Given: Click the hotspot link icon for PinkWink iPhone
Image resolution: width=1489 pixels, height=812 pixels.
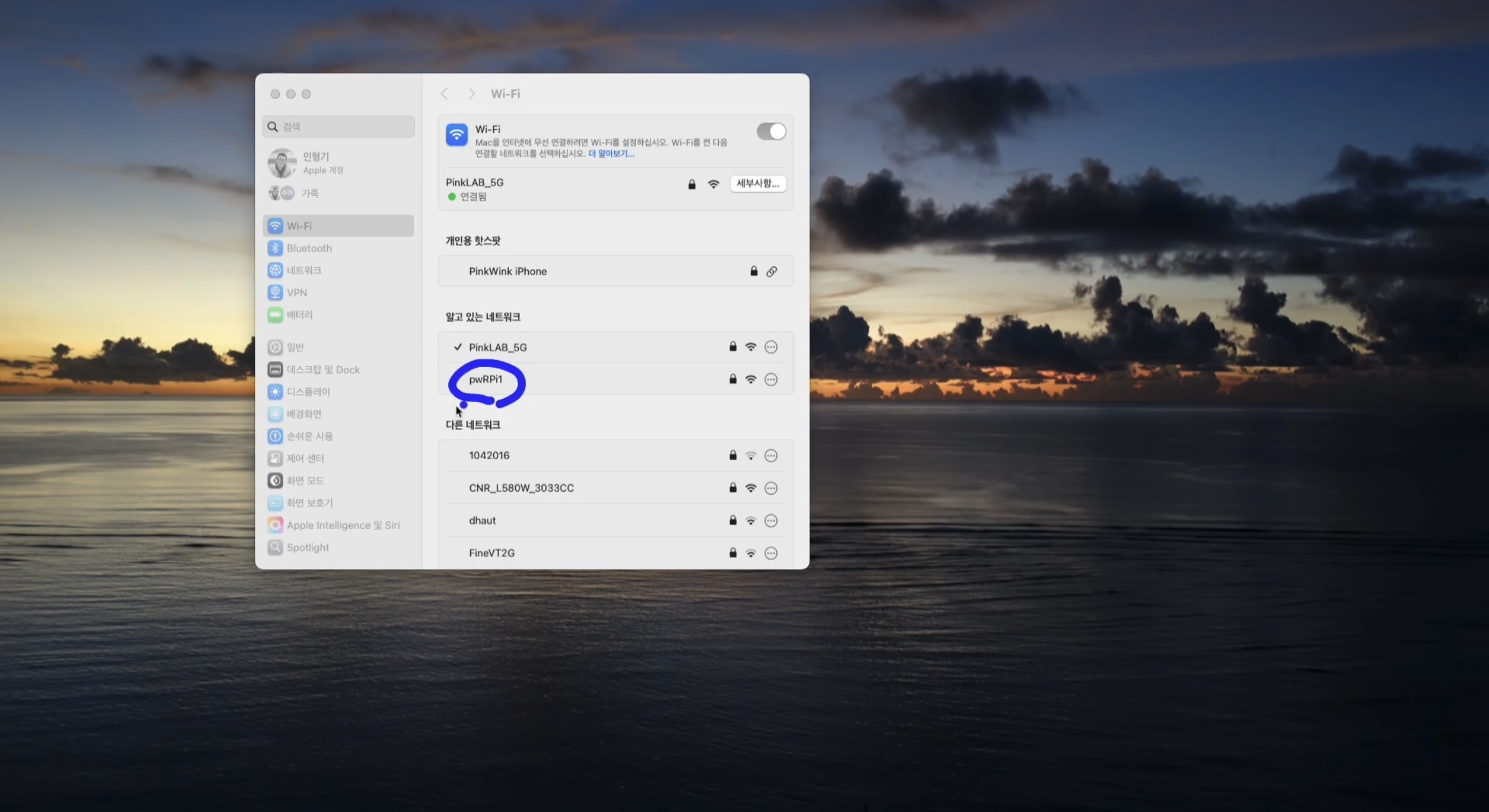Looking at the screenshot, I should point(771,271).
